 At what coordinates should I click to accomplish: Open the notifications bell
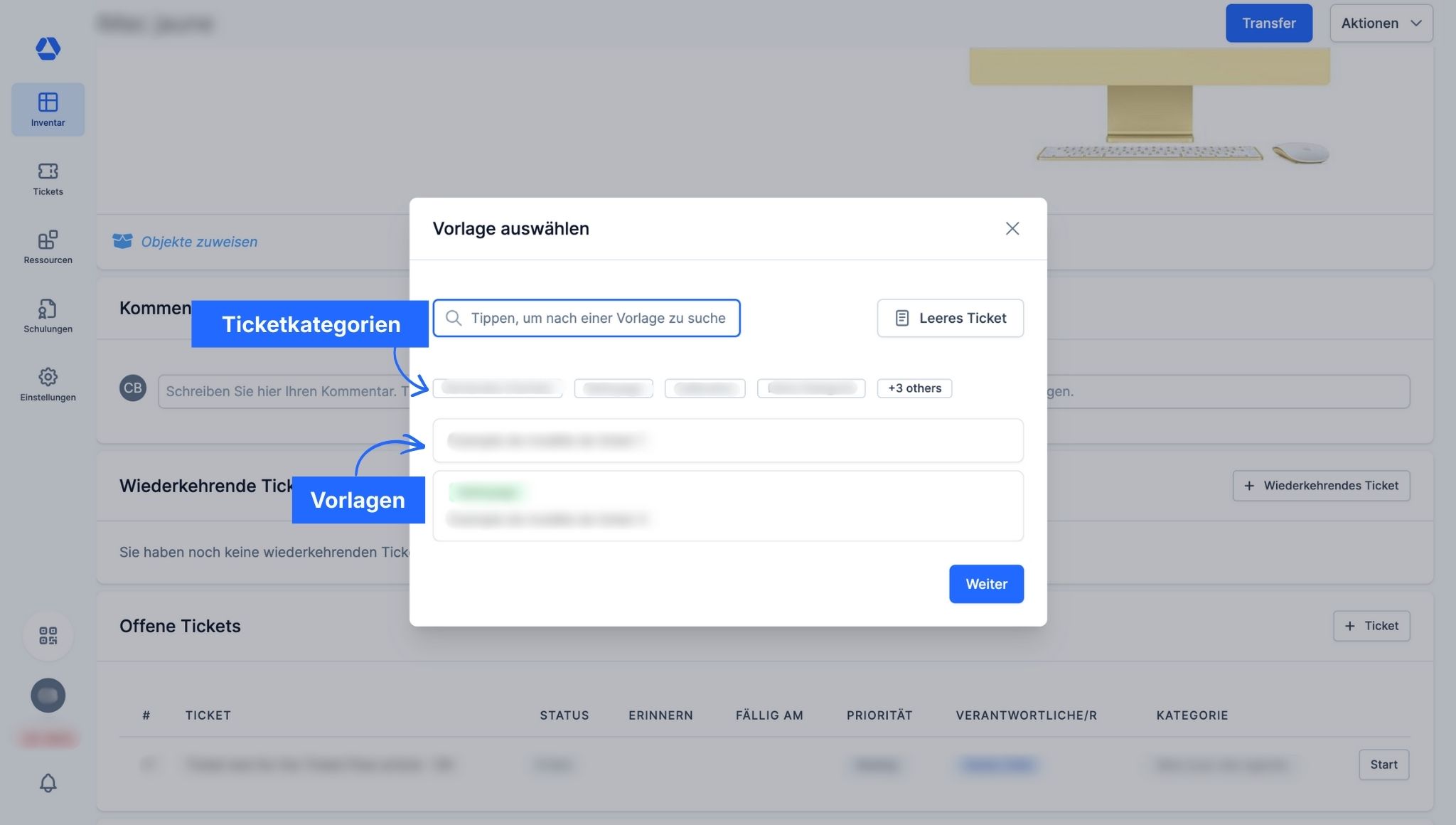click(48, 782)
